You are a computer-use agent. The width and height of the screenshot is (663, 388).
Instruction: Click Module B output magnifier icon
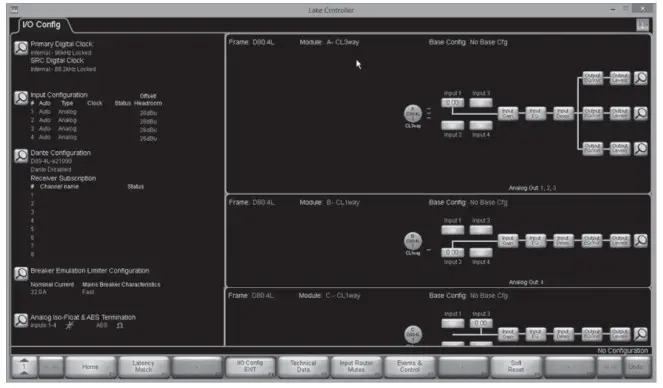[x=641, y=240]
